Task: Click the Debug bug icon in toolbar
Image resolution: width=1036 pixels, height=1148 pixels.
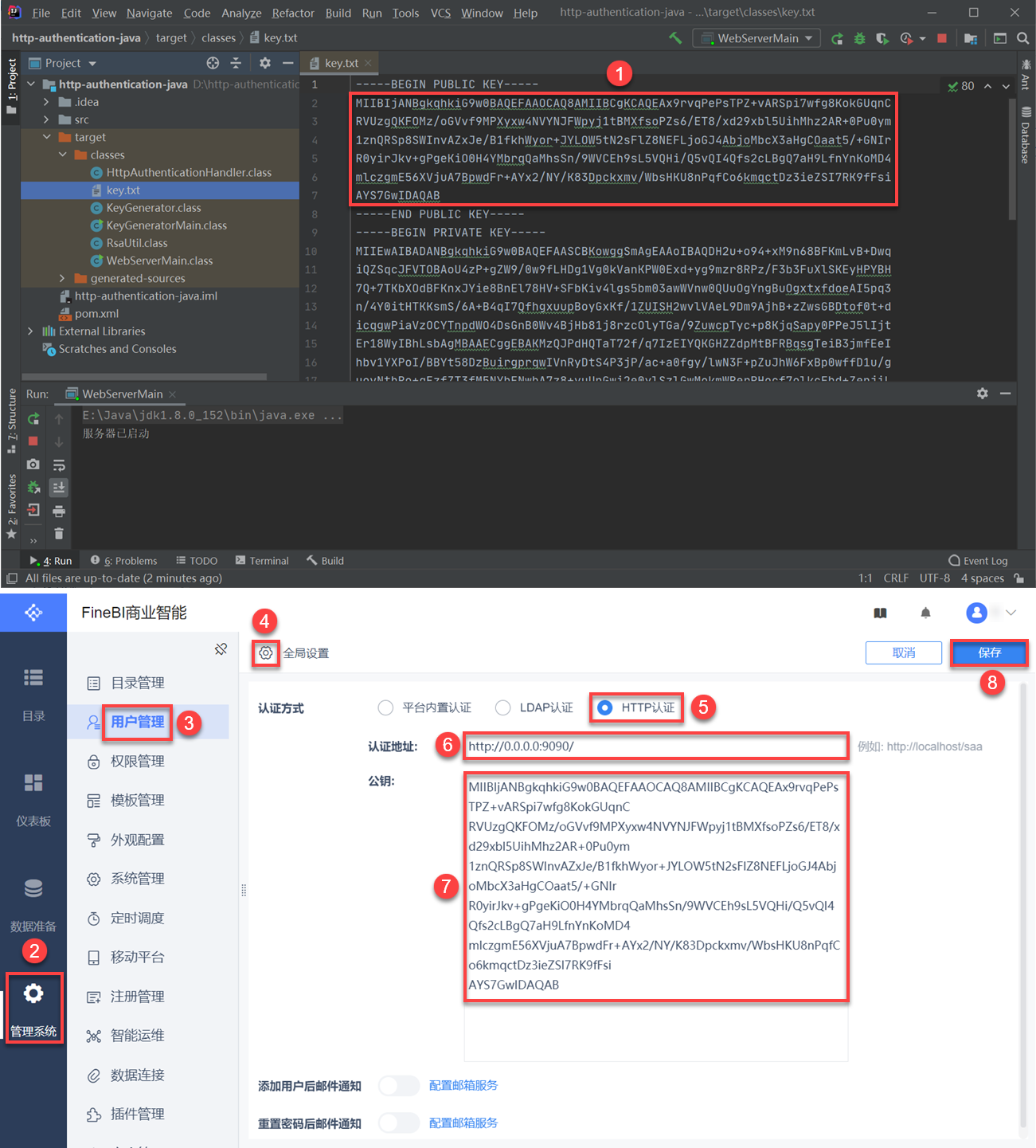Action: click(x=859, y=38)
